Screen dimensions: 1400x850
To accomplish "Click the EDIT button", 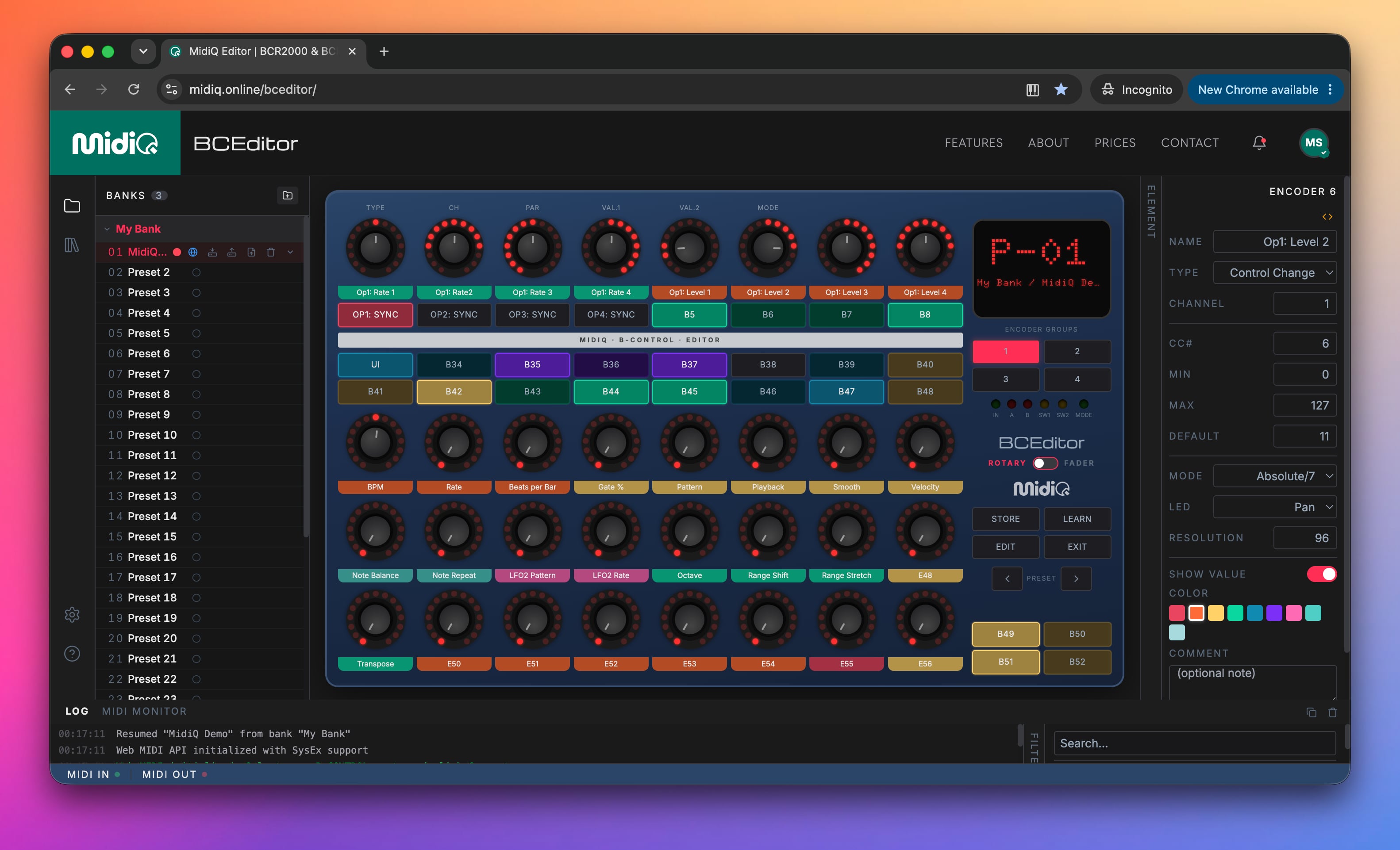I will pos(1005,547).
